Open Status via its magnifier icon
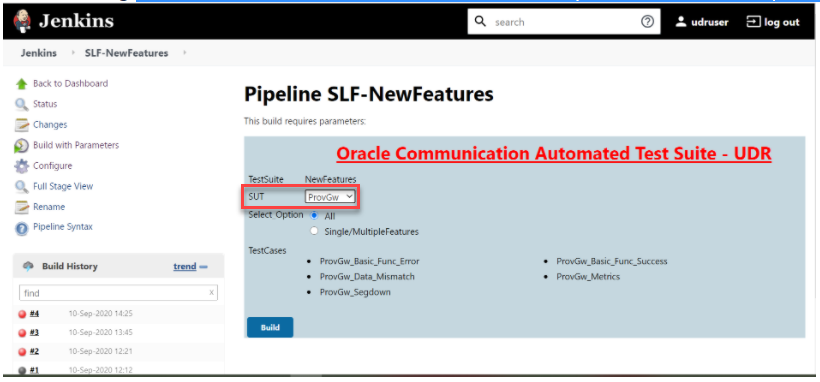The height and width of the screenshot is (382, 820). [x=21, y=104]
